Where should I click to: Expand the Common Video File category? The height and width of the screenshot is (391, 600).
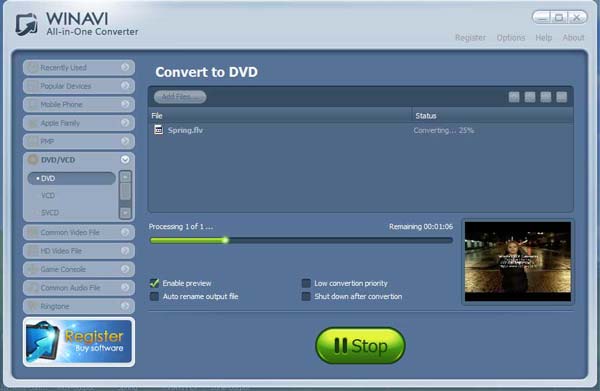pos(79,232)
